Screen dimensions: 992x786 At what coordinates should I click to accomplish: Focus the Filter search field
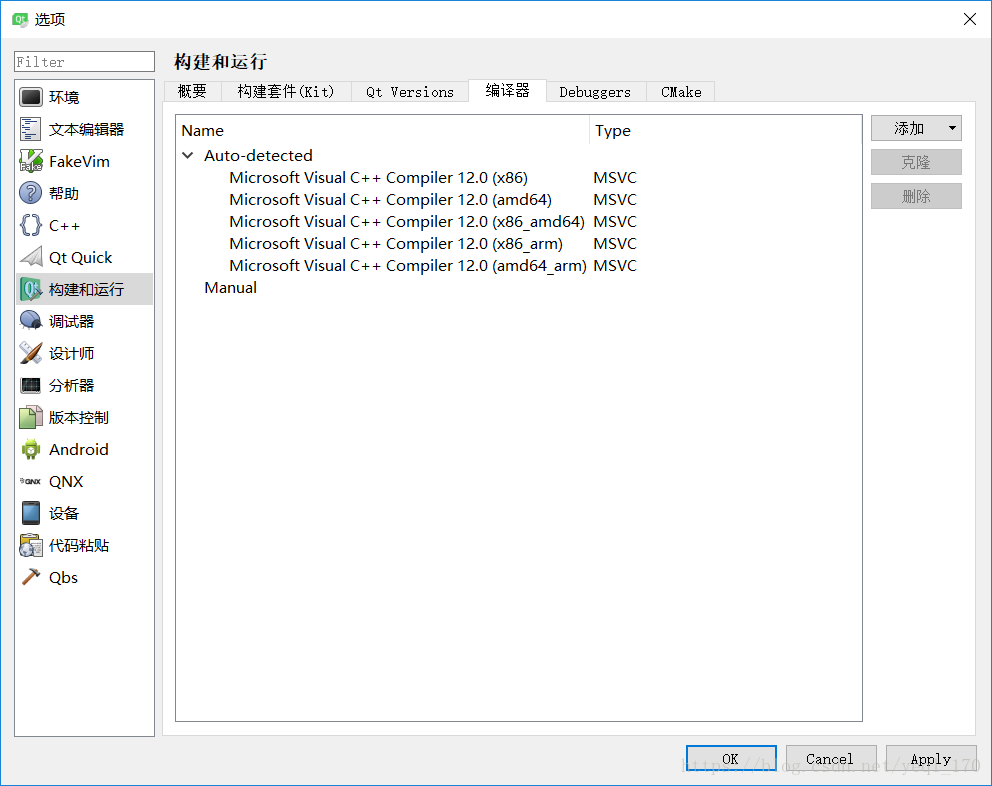[84, 61]
